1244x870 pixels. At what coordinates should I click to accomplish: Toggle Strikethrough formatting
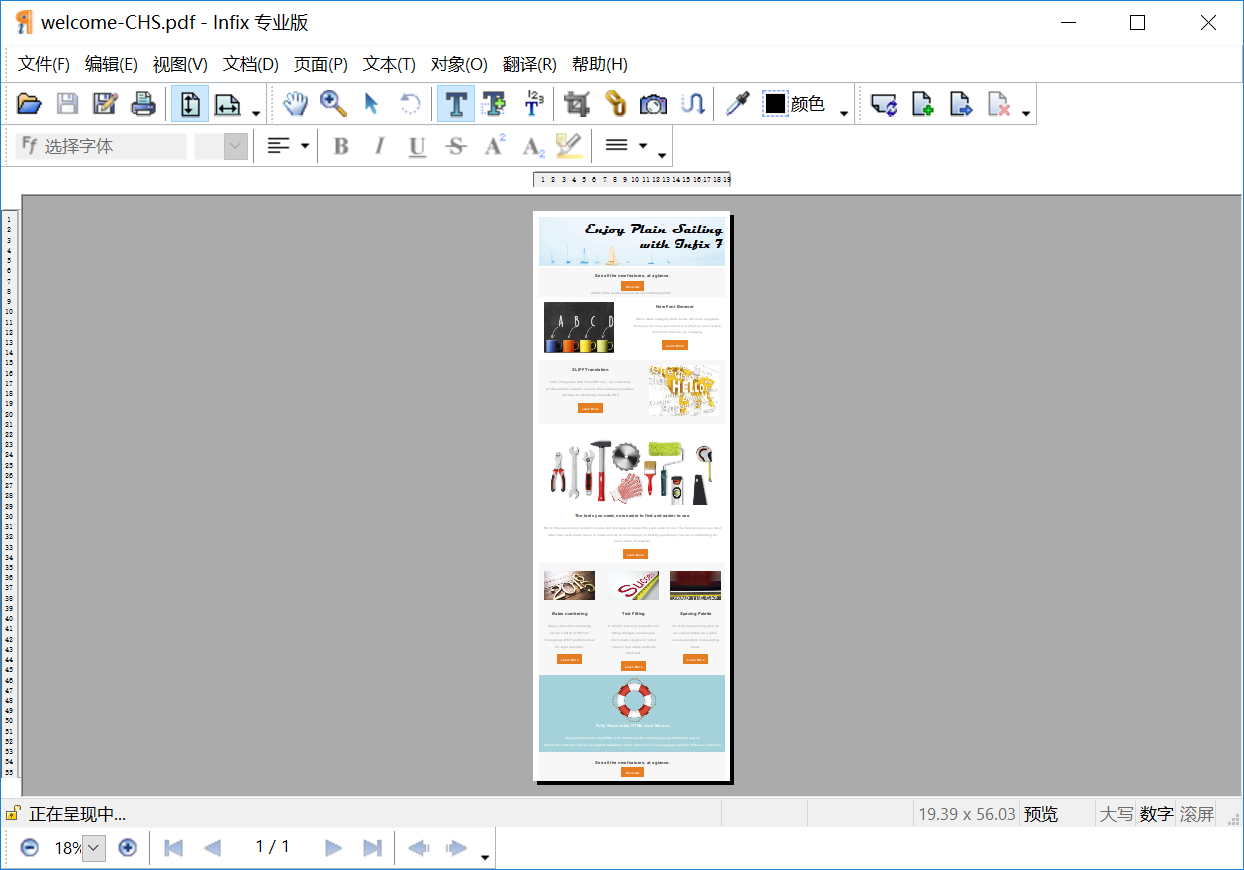click(456, 146)
